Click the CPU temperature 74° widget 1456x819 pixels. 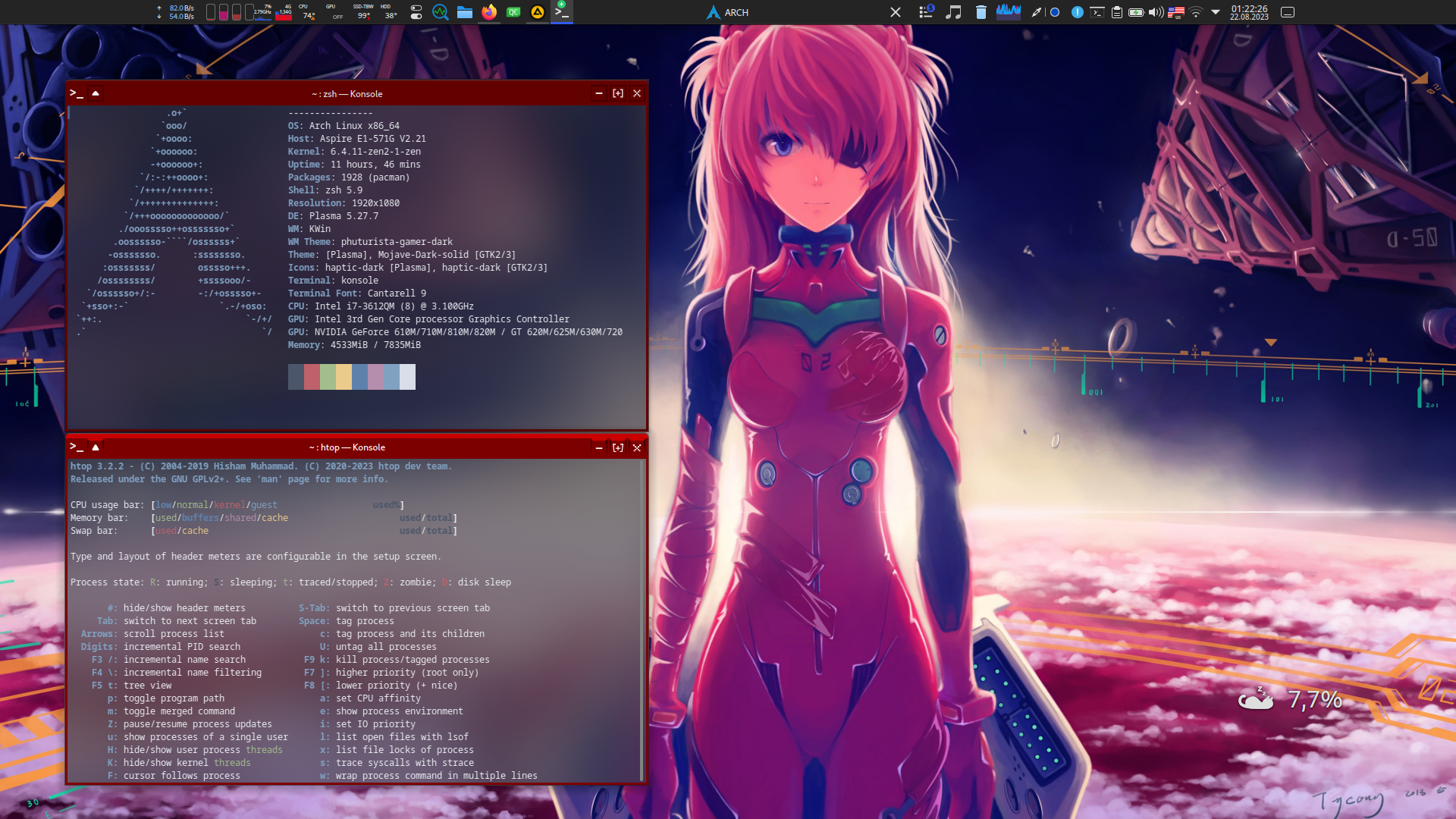tap(309, 12)
